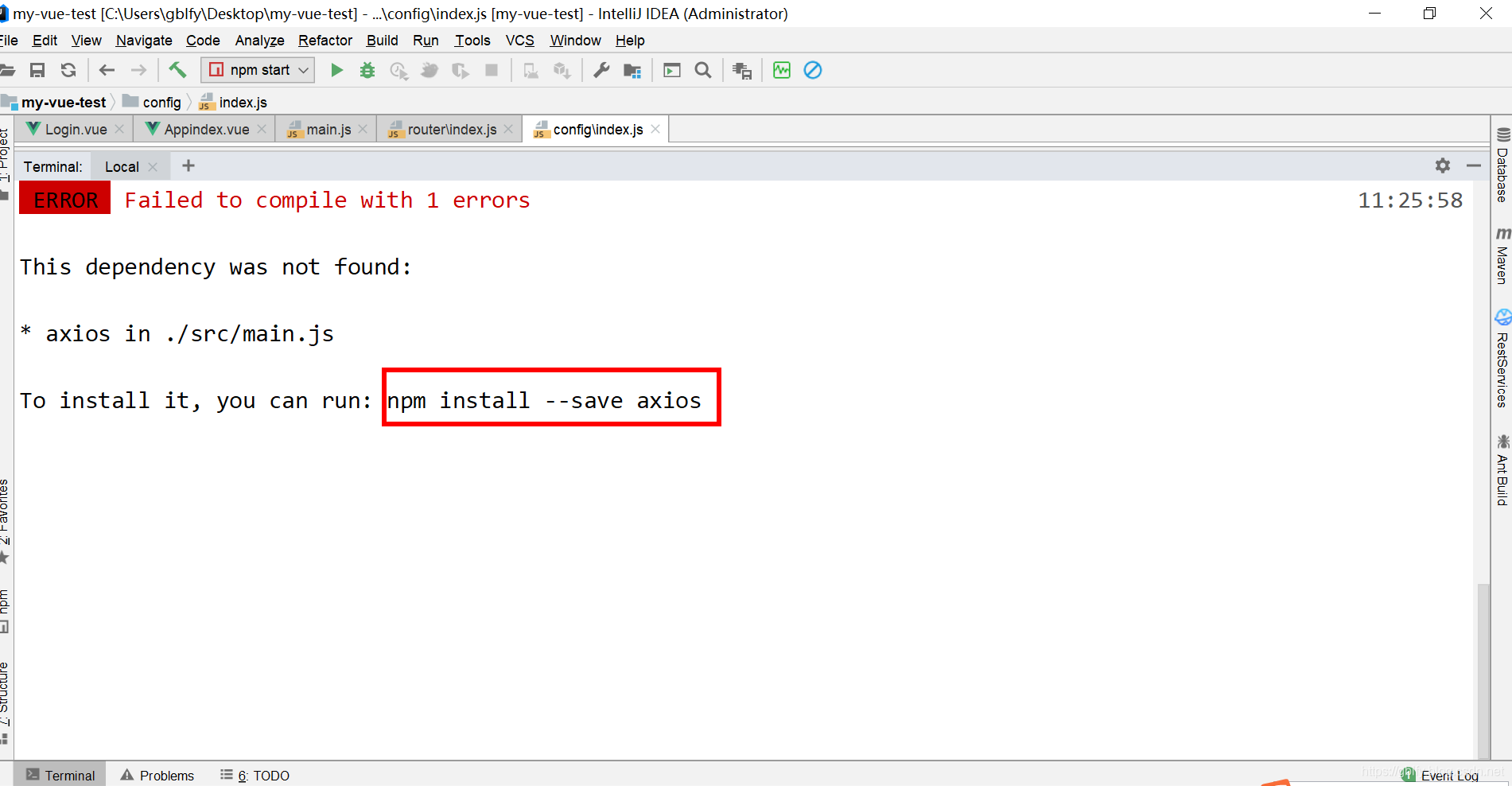Build project with the hammer icon

(x=177, y=70)
